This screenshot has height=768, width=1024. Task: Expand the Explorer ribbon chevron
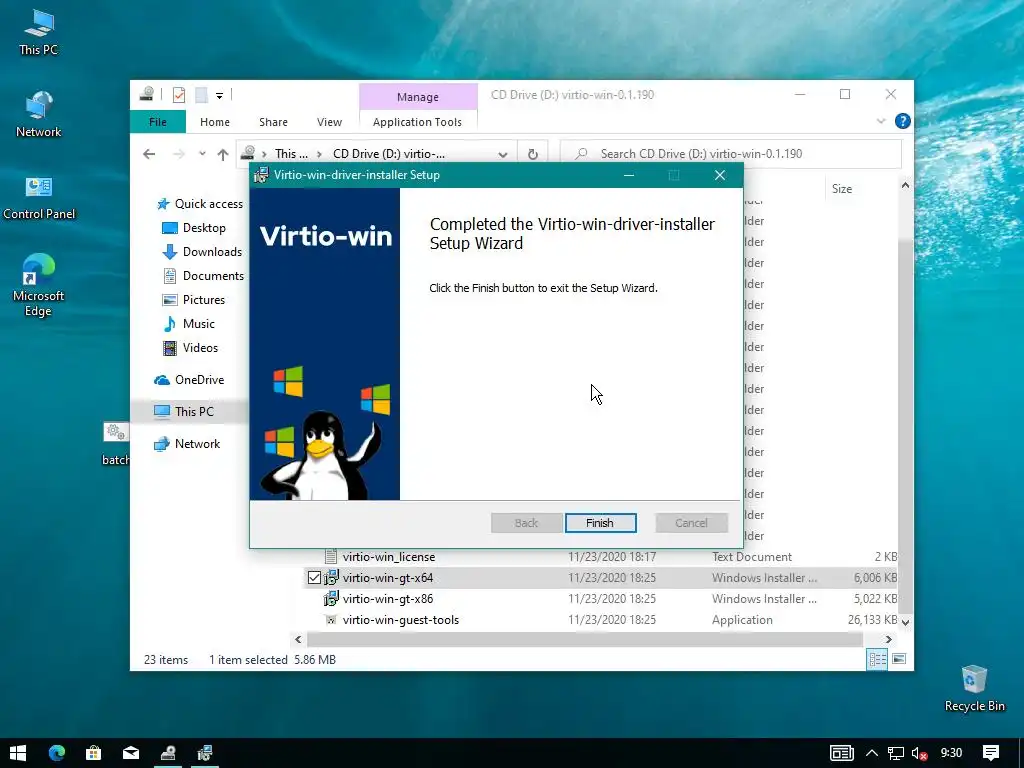(881, 121)
